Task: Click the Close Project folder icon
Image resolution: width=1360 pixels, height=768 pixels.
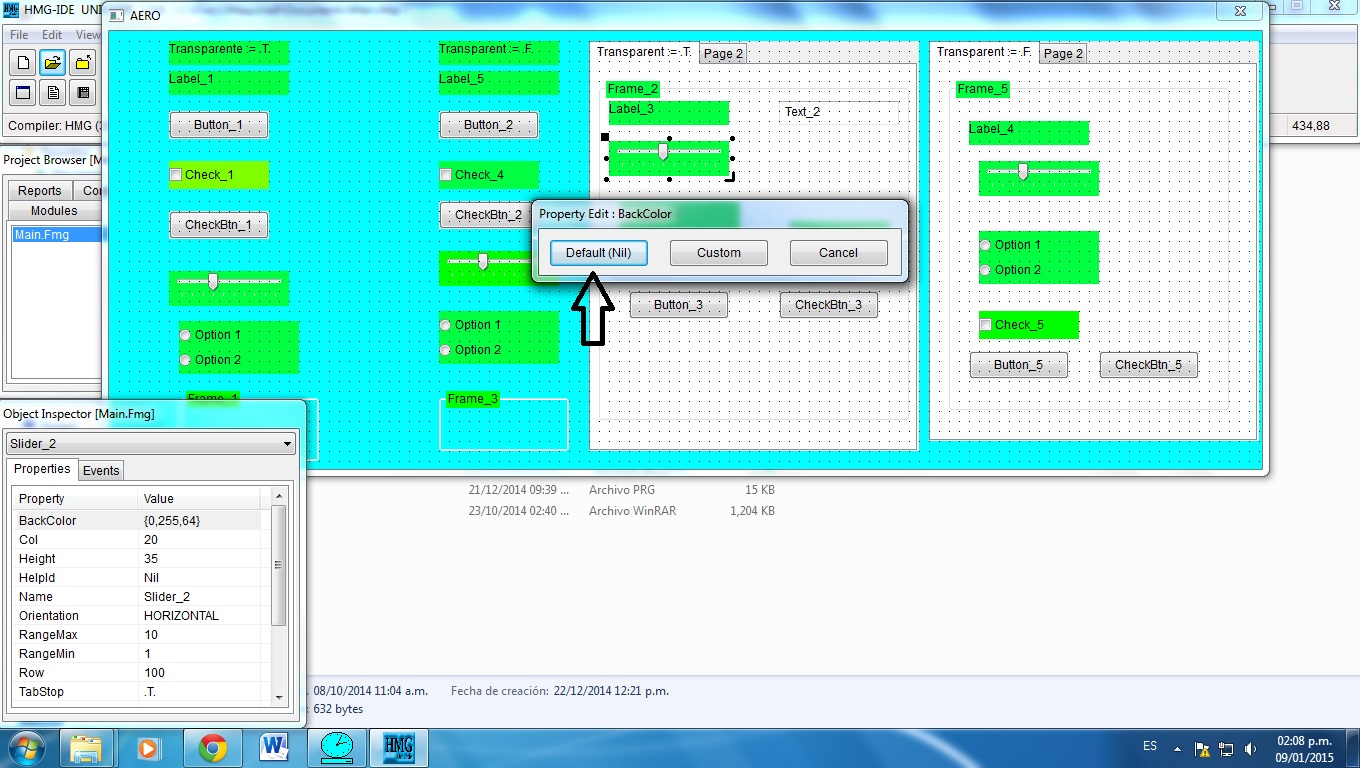Action: (83, 63)
